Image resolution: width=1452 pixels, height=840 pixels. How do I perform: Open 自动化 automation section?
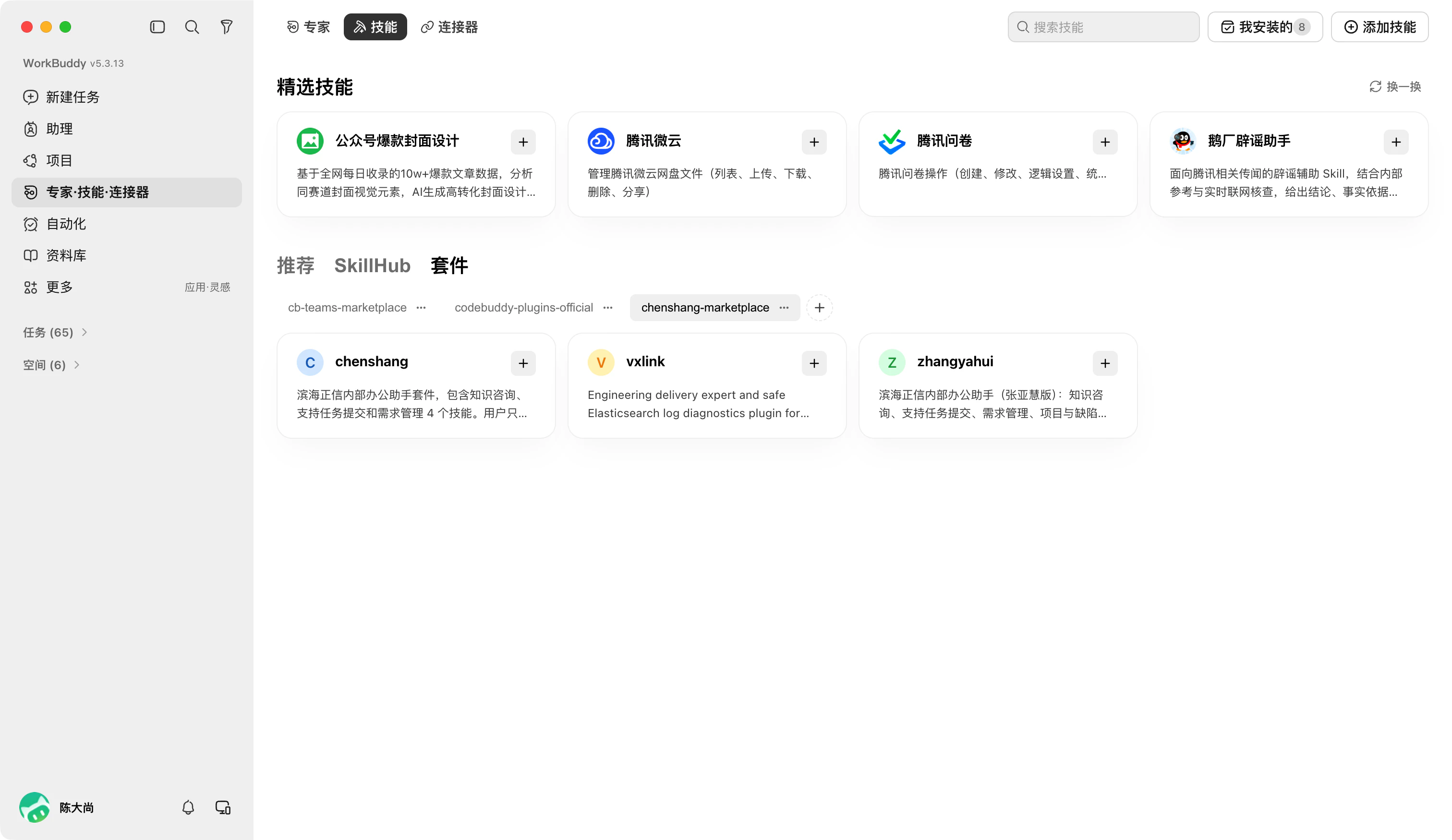pos(127,224)
